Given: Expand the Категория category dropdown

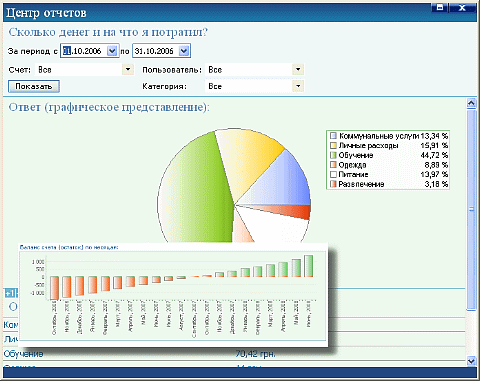Looking at the screenshot, I should pos(298,86).
